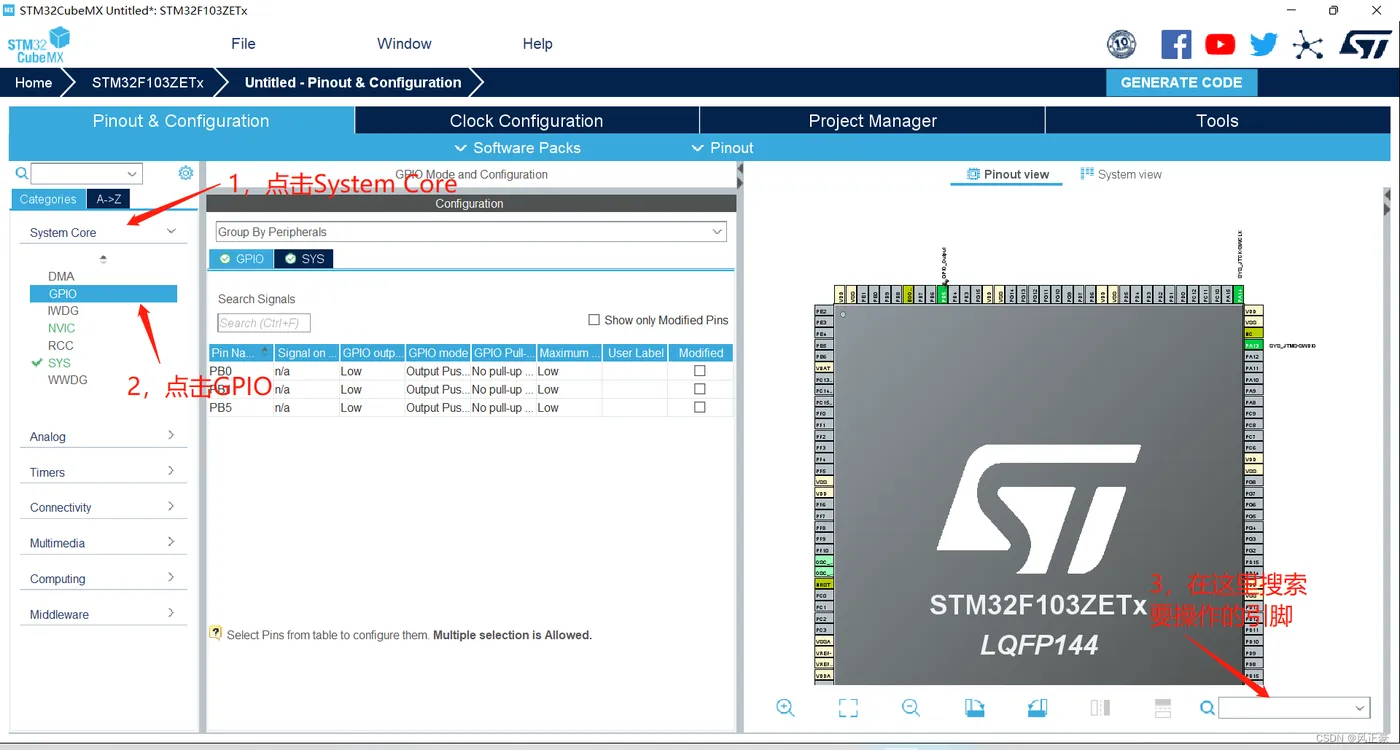Select DMA in System Core list

[x=61, y=276]
